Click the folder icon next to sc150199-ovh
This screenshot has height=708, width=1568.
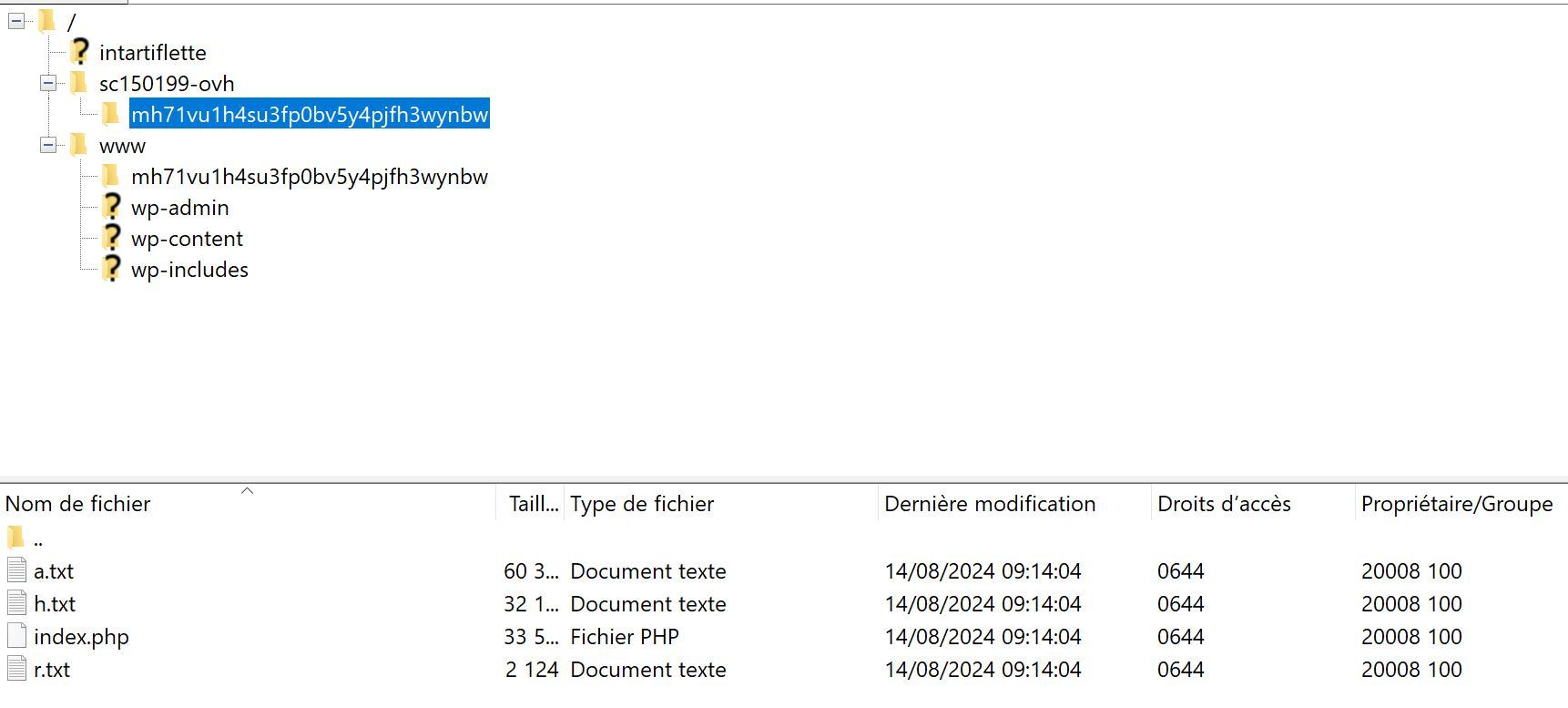(x=79, y=84)
